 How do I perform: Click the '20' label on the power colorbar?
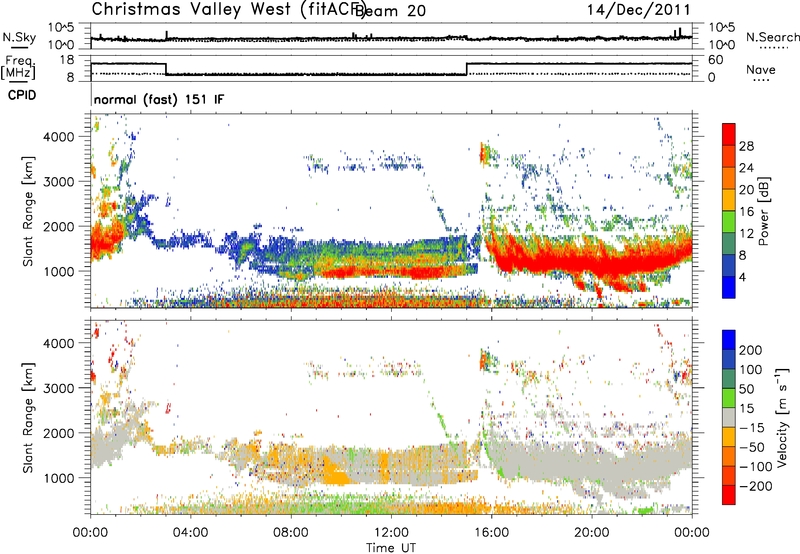746,190
